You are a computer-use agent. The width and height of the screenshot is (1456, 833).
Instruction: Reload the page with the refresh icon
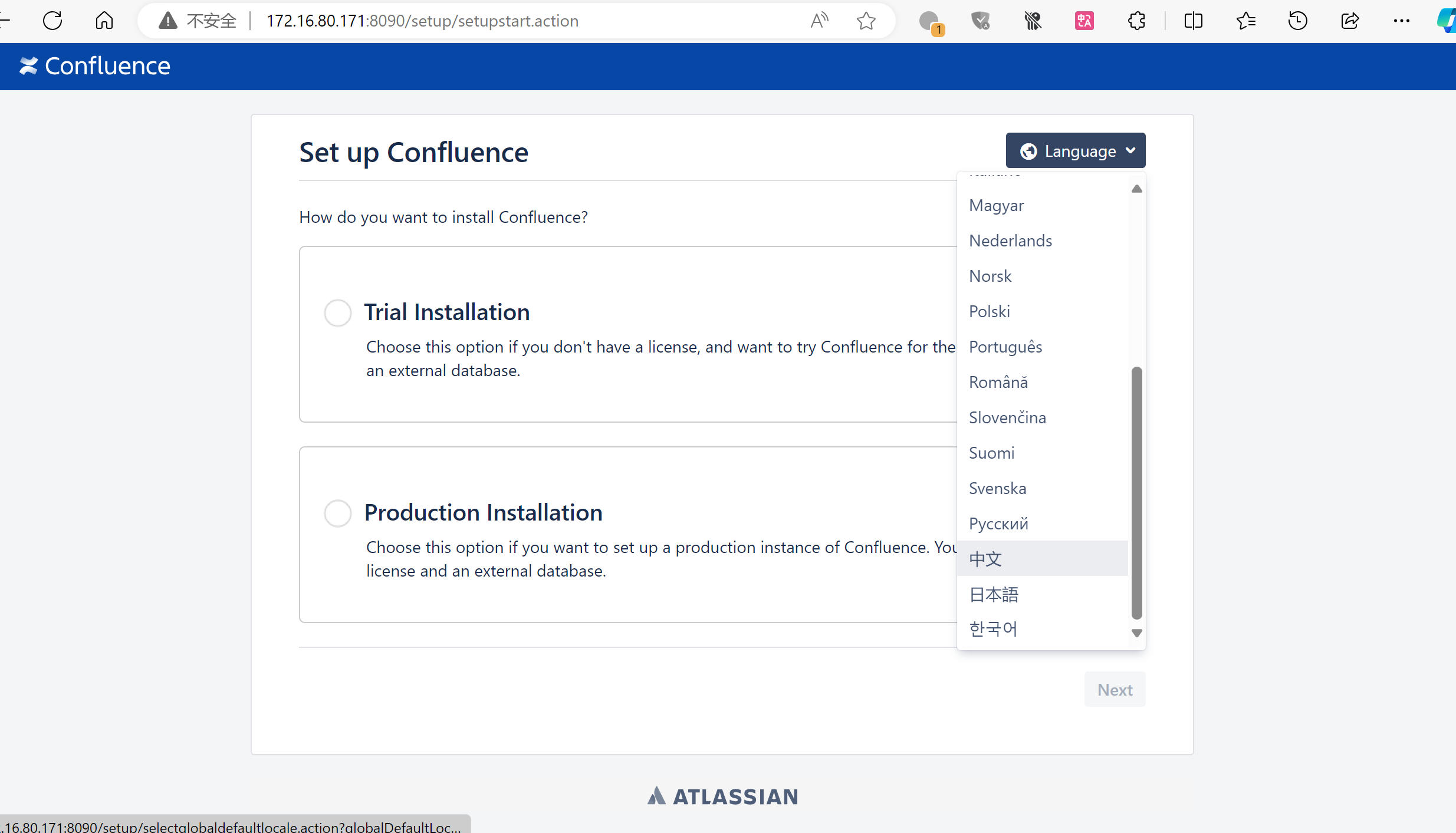pyautogui.click(x=52, y=21)
